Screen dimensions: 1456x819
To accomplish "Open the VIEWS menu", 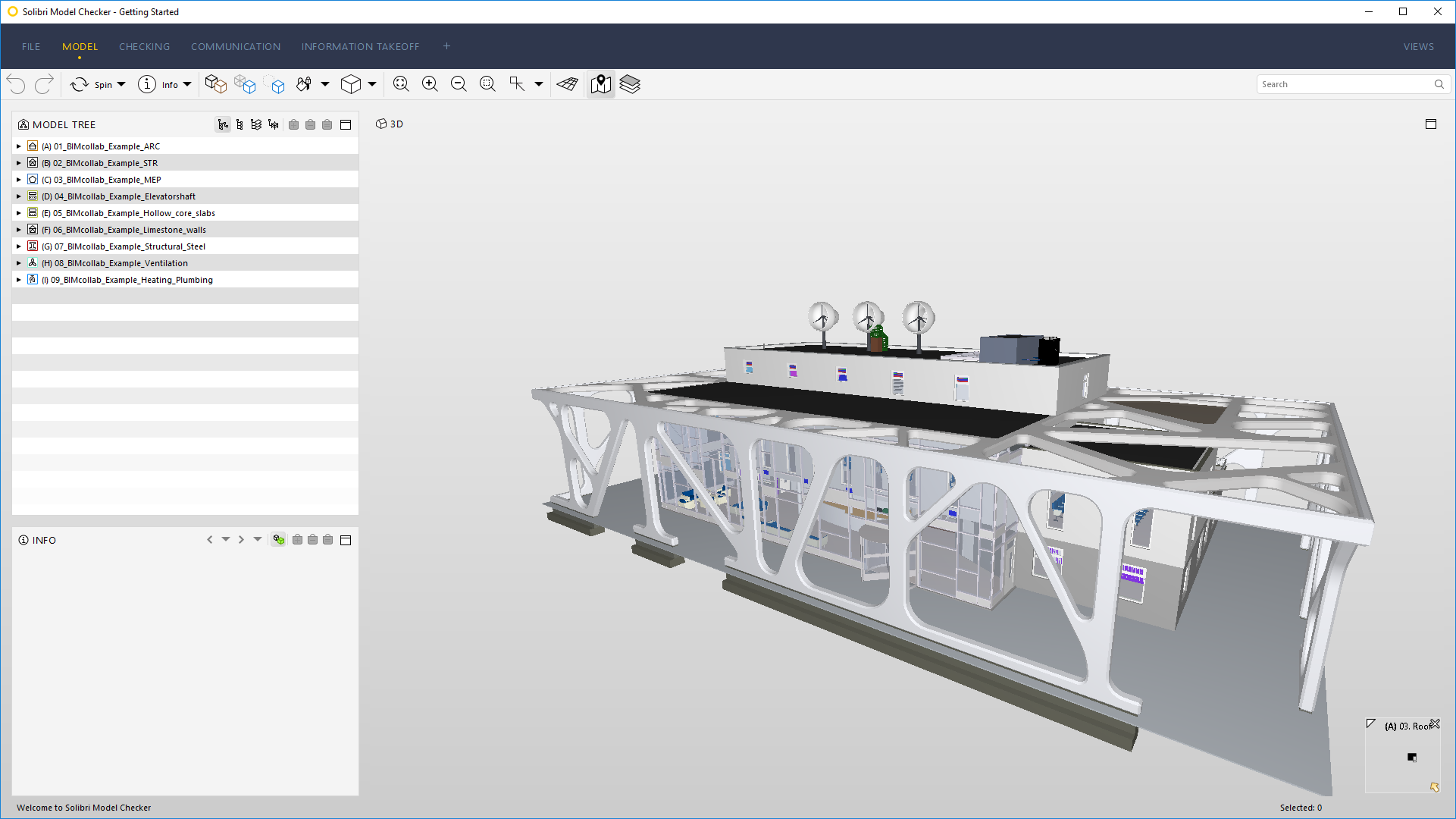I will (x=1419, y=46).
